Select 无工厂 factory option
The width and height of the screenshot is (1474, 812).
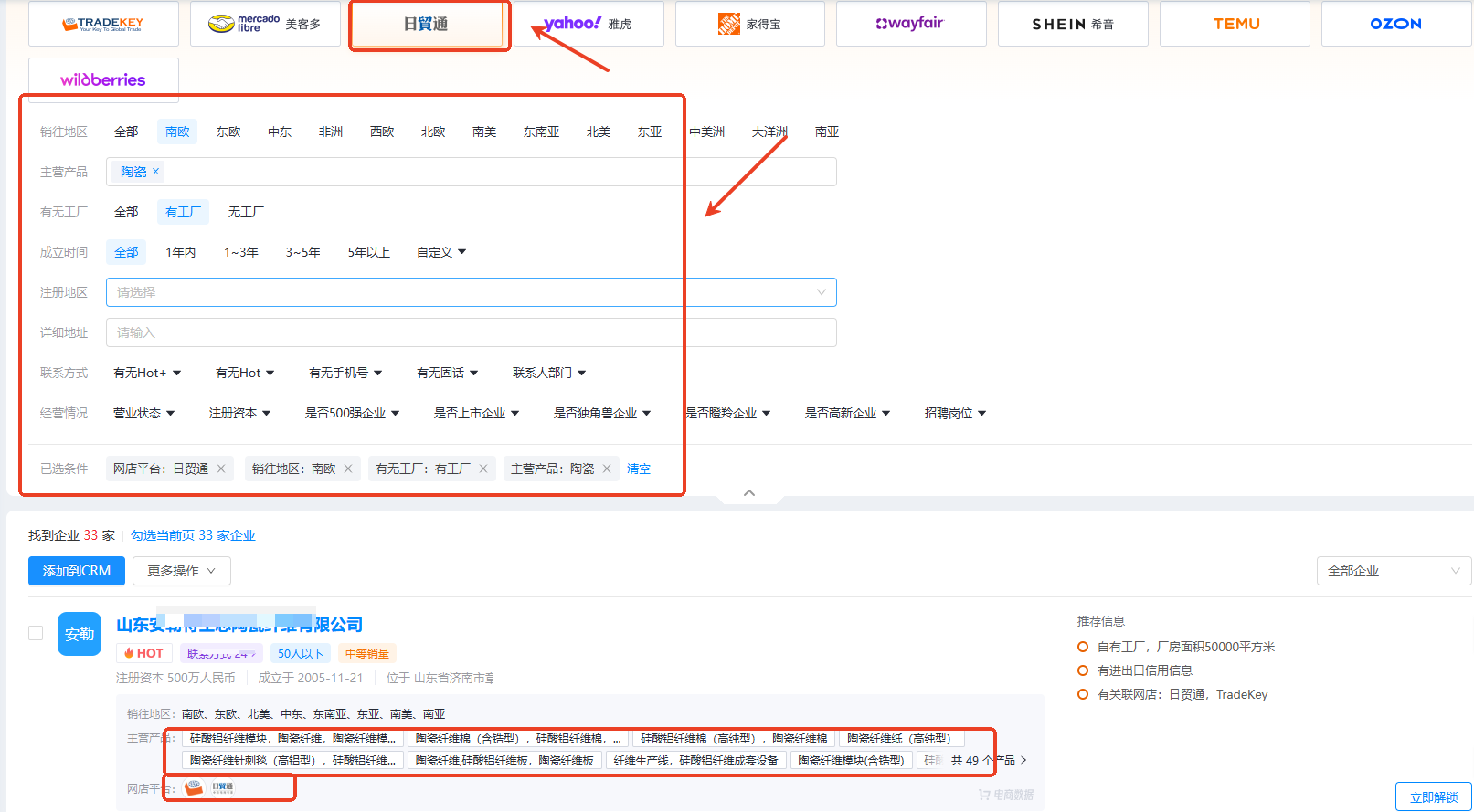[x=246, y=212]
